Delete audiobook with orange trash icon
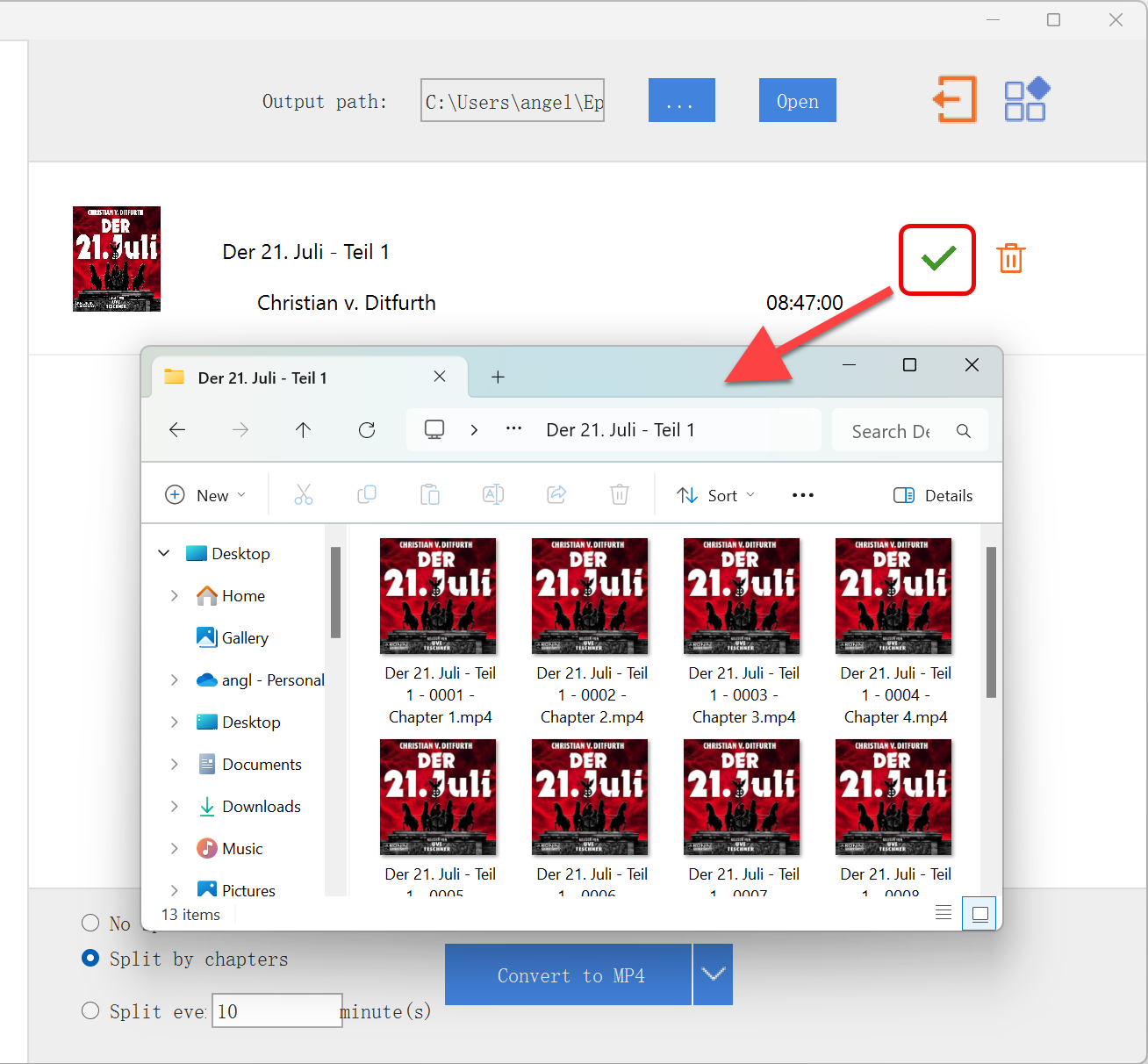1148x1064 pixels. (1011, 259)
